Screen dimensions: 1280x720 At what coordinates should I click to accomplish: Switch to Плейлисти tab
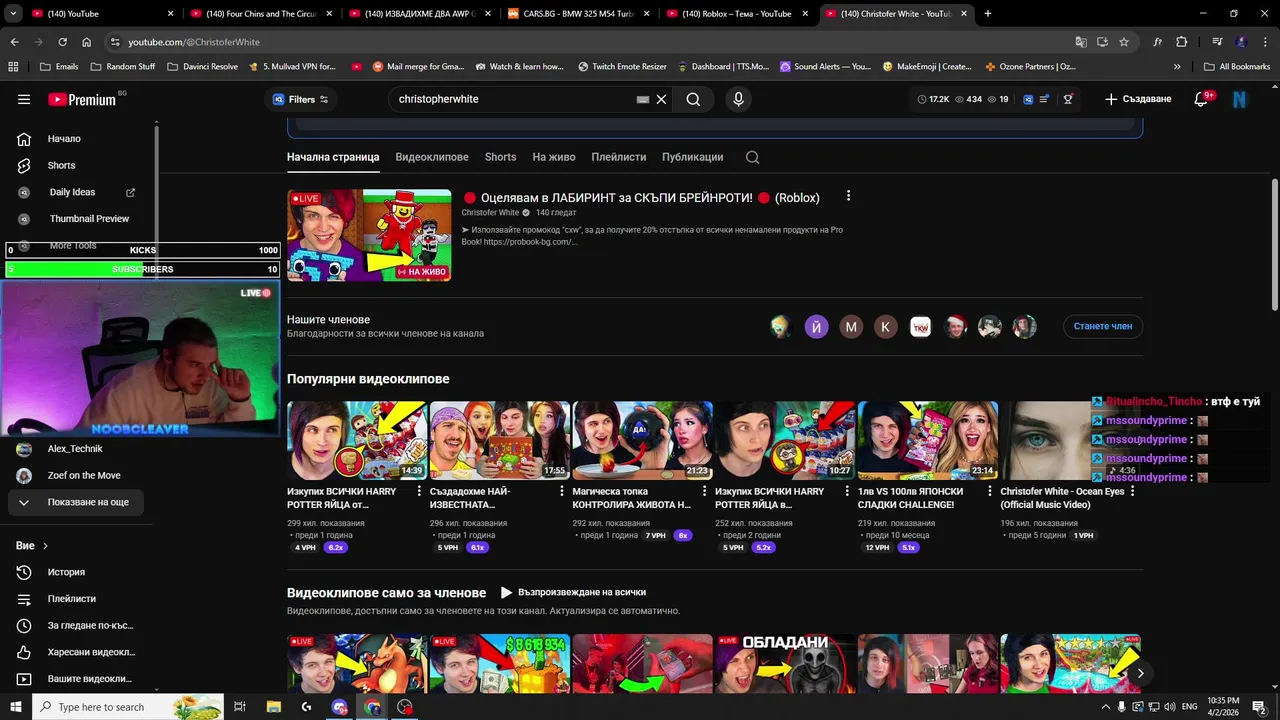(618, 157)
